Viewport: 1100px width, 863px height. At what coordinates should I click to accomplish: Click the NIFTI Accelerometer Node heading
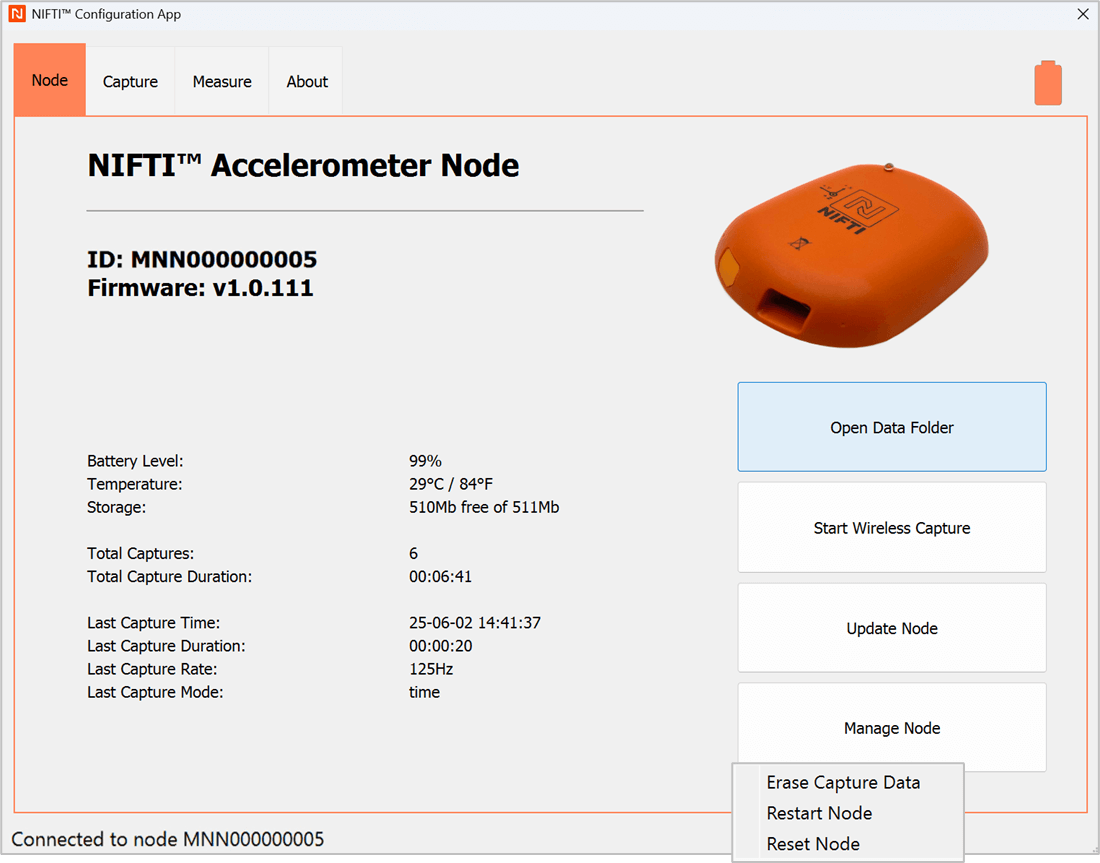click(303, 166)
